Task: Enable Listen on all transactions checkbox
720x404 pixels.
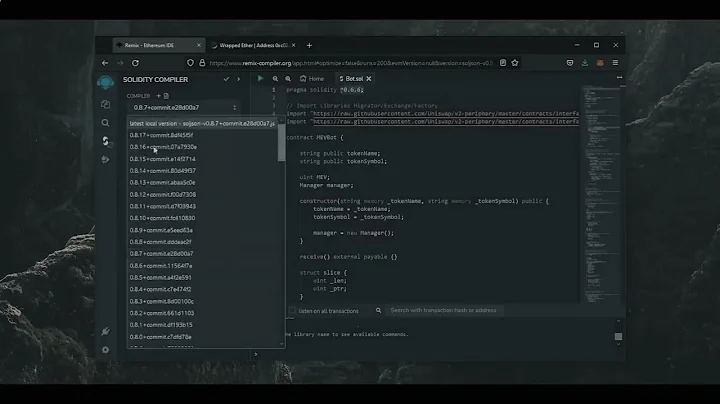Action: tap(292, 311)
